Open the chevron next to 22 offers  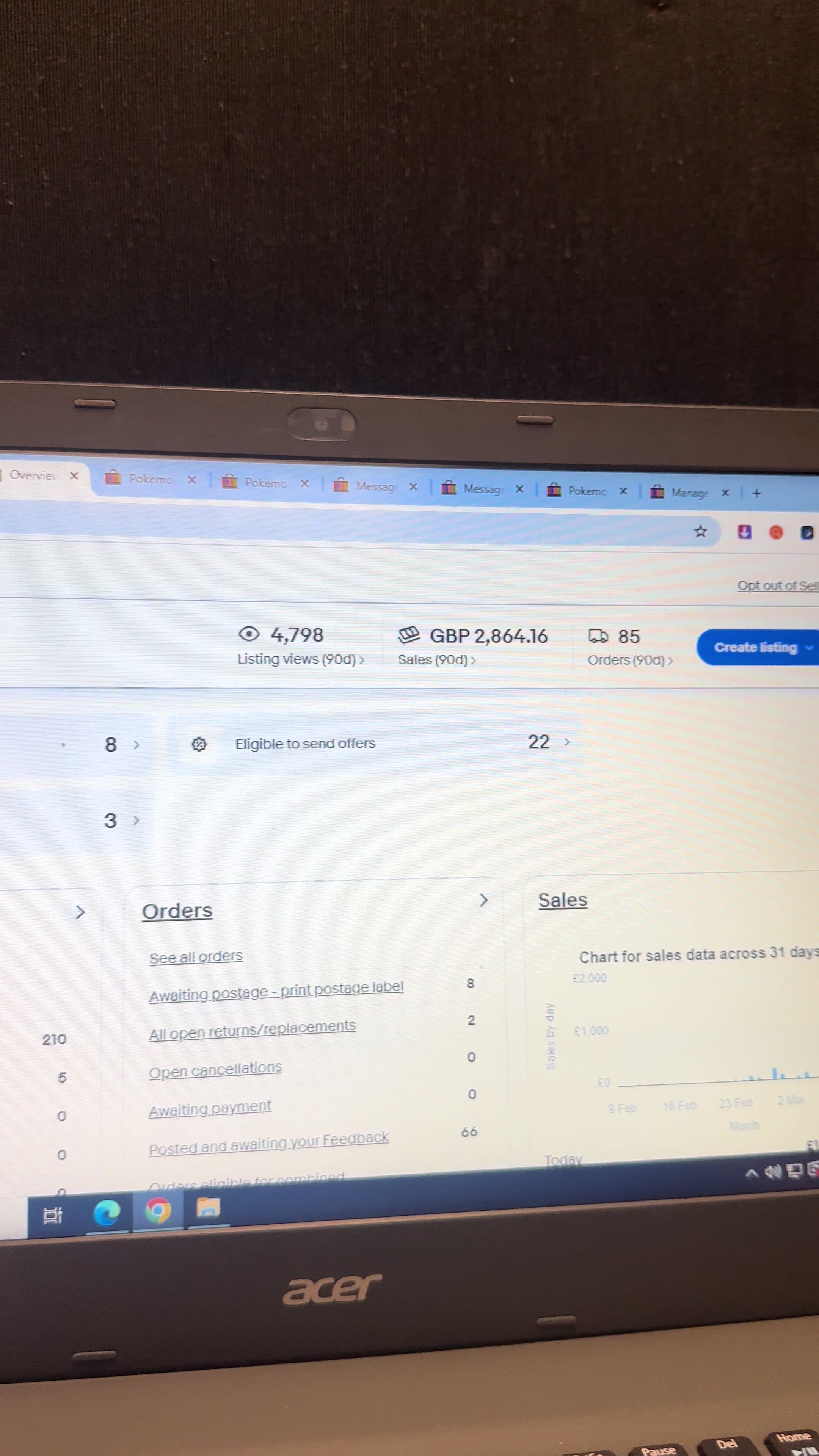point(567,742)
